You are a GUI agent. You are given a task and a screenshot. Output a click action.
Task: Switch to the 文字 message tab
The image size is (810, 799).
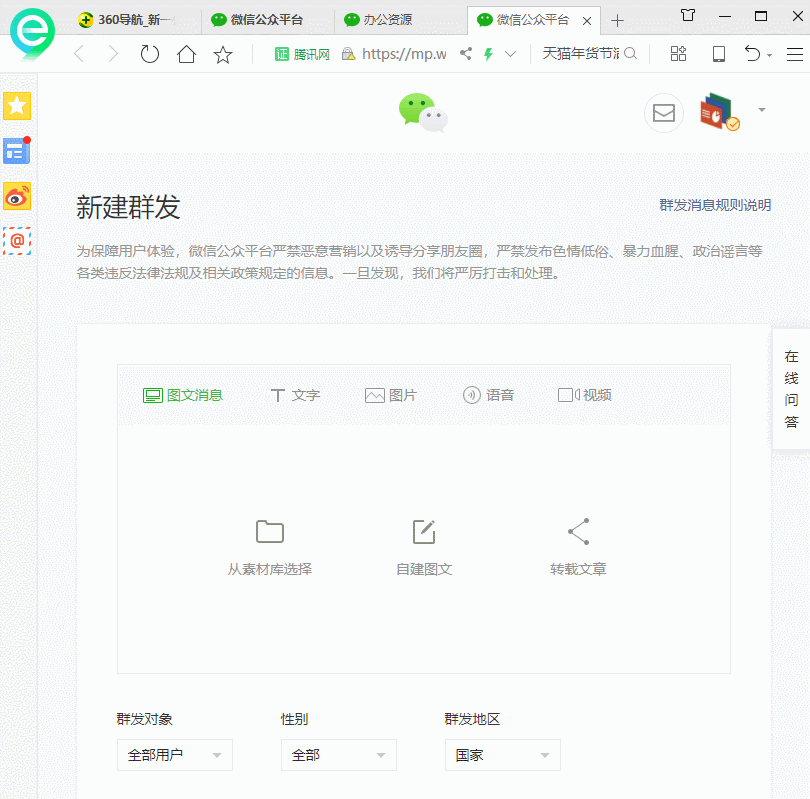coord(295,395)
